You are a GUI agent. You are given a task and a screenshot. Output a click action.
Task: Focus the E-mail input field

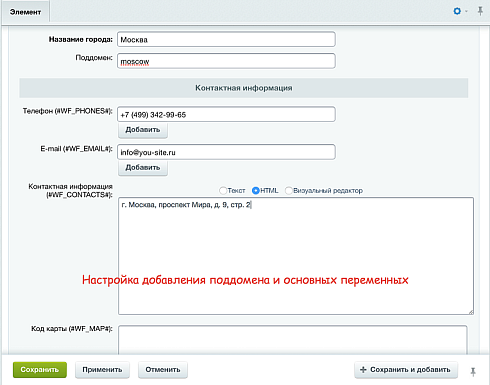[226, 152]
